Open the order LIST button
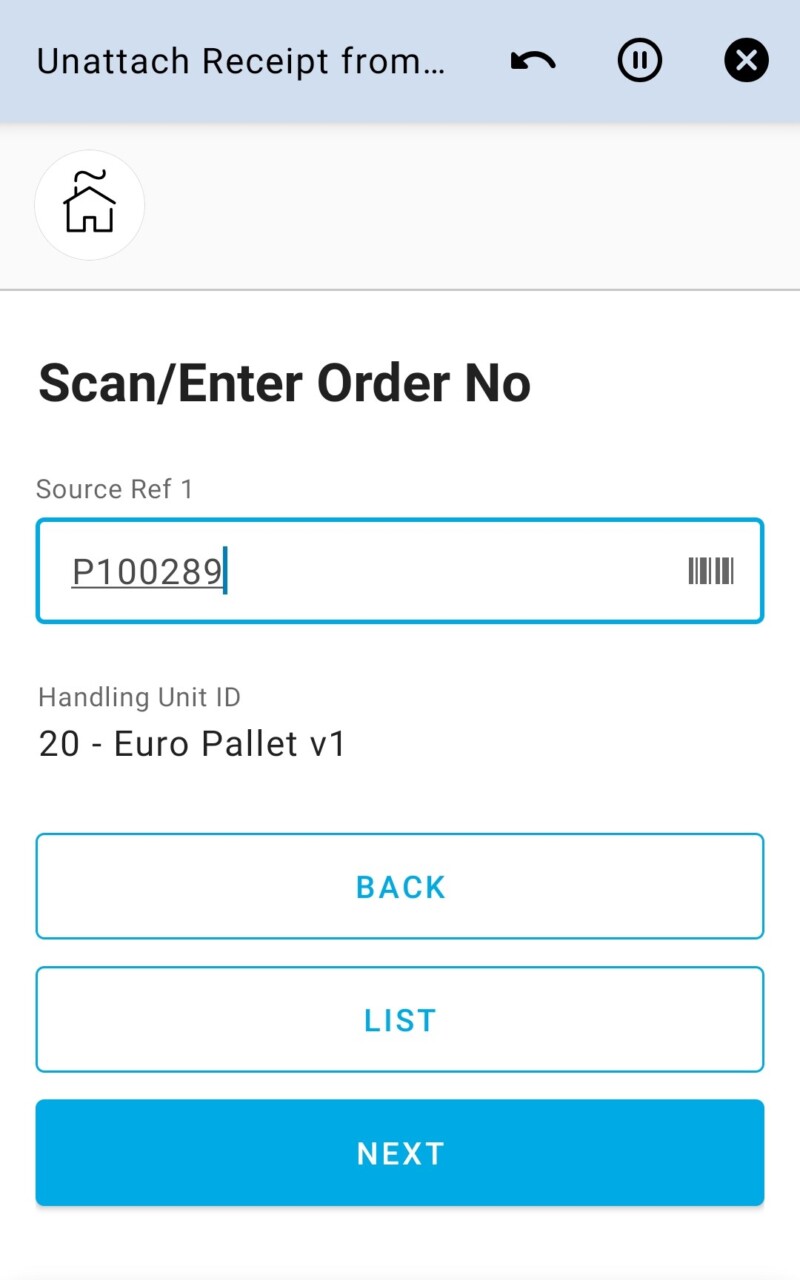The width and height of the screenshot is (800, 1280). coord(400,1019)
